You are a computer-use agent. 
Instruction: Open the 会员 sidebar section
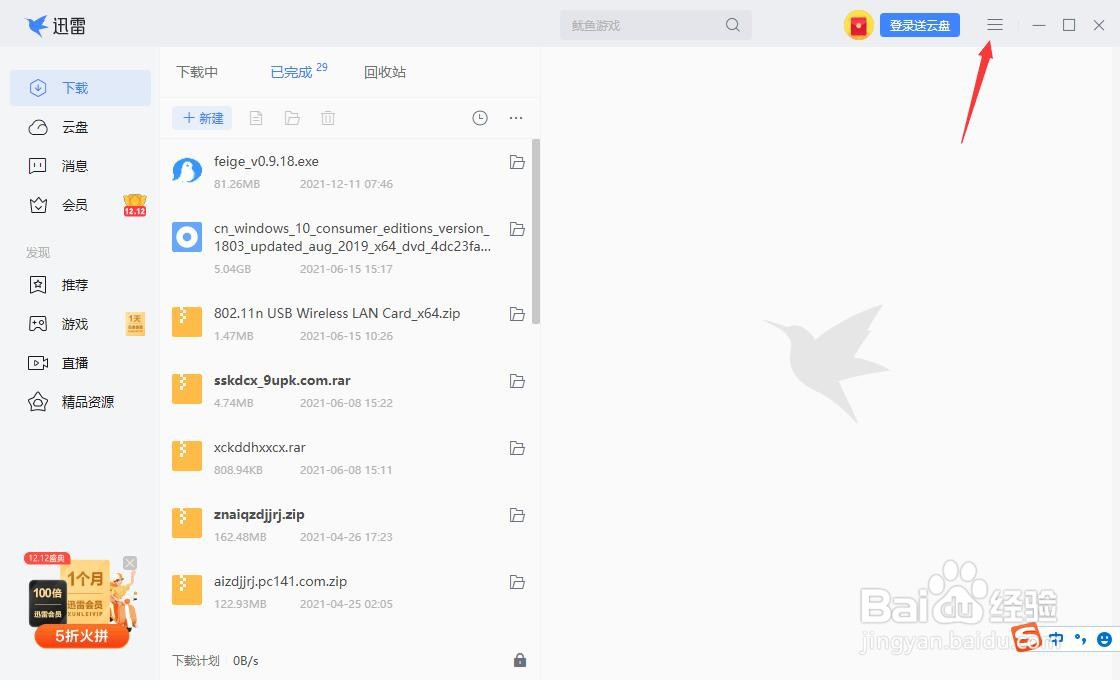click(75, 206)
